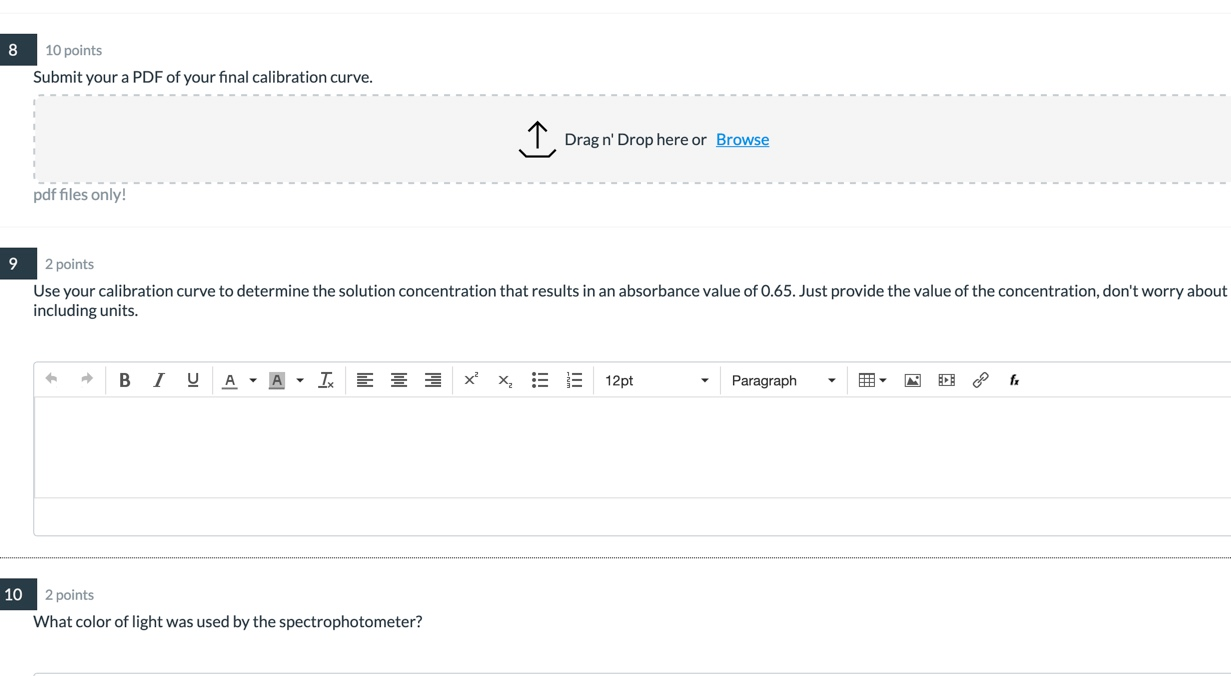The width and height of the screenshot is (1231, 676).
Task: Click the redo arrow in editor toolbar
Action: point(87,379)
